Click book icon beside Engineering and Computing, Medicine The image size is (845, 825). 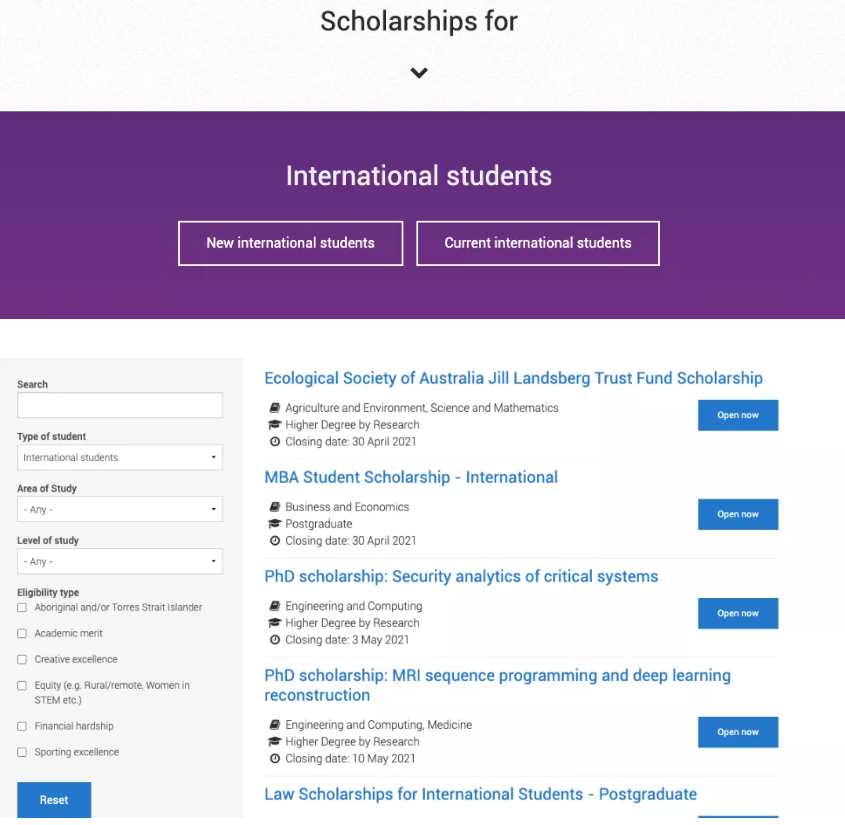(275, 725)
